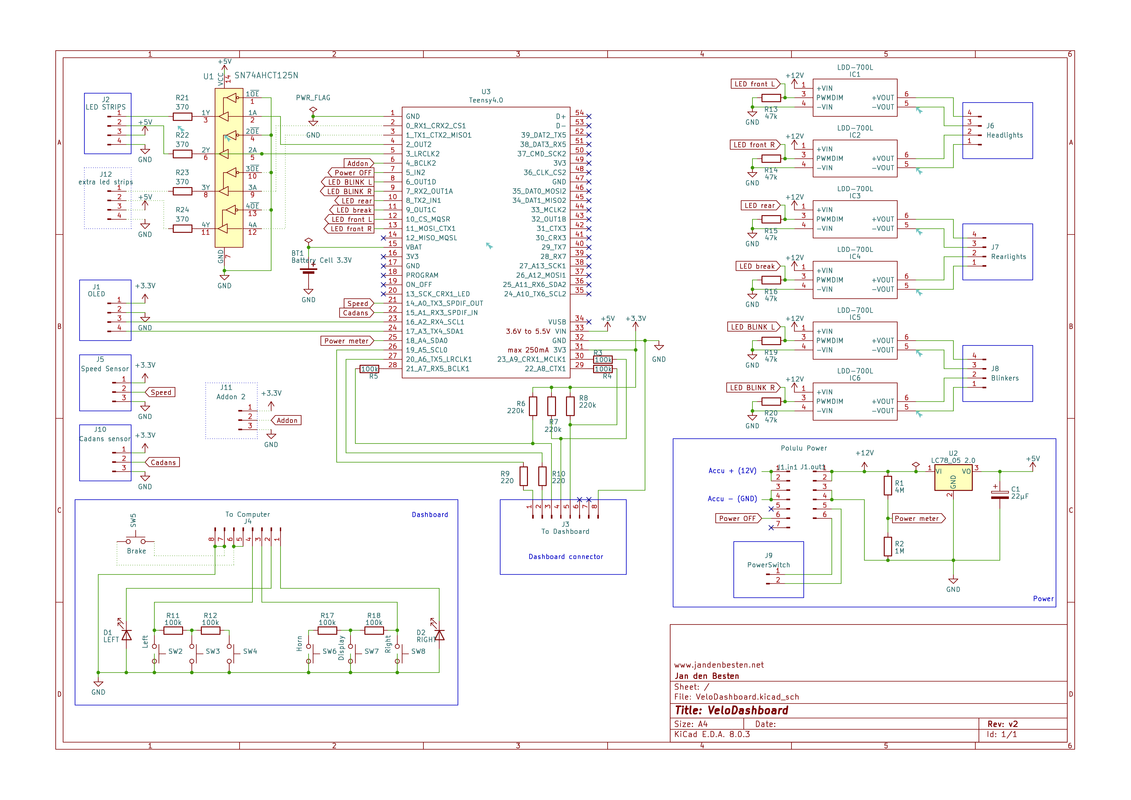Viewport: 1131px width, 800px height.
Task: Select the 'Title: VeloDashboard' title block text
Action: (x=731, y=710)
